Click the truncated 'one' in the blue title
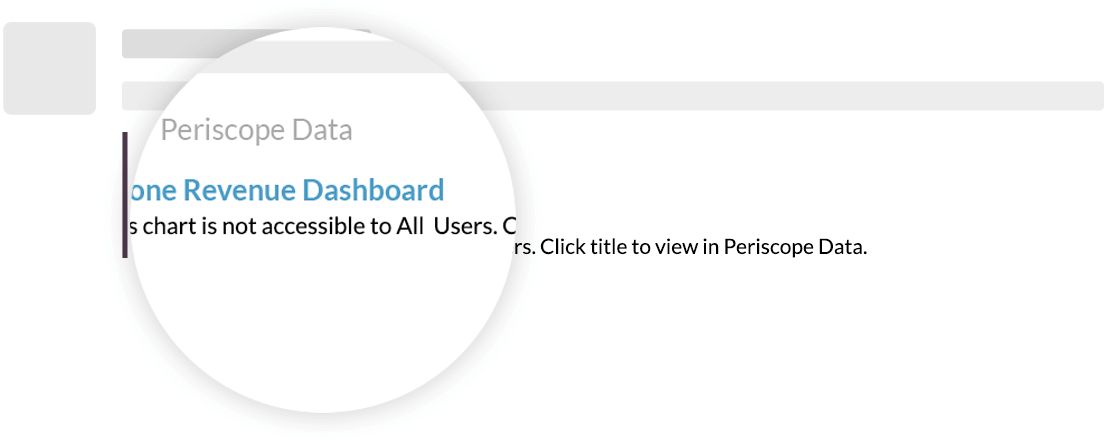 coord(153,190)
